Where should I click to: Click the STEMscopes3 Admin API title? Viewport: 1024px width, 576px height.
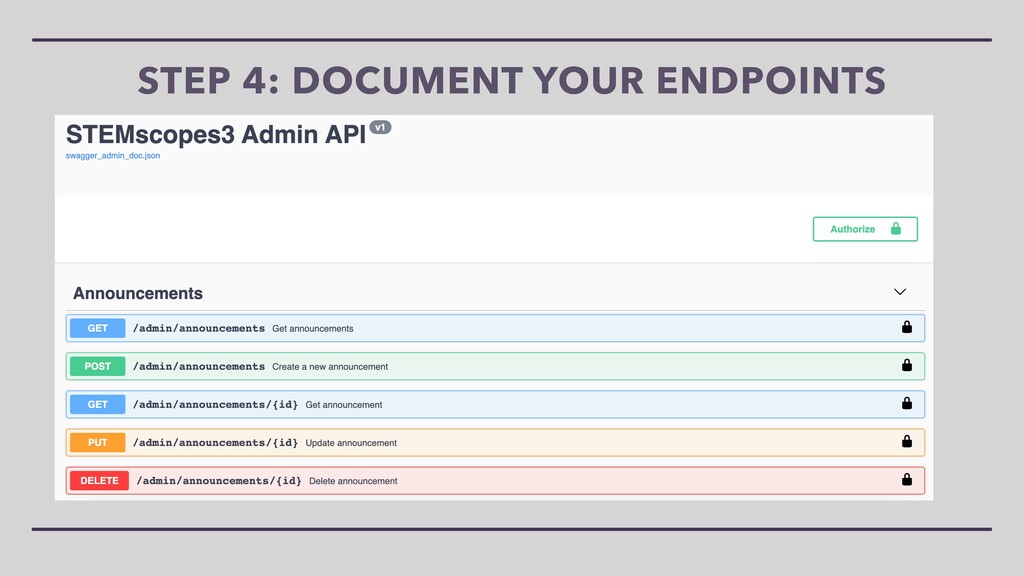pos(216,135)
